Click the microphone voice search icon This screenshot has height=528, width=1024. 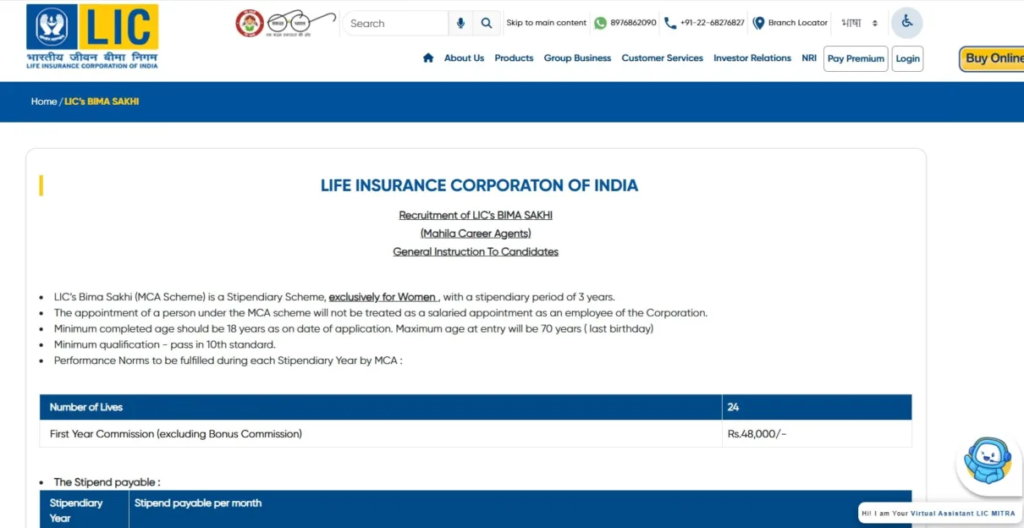click(460, 23)
